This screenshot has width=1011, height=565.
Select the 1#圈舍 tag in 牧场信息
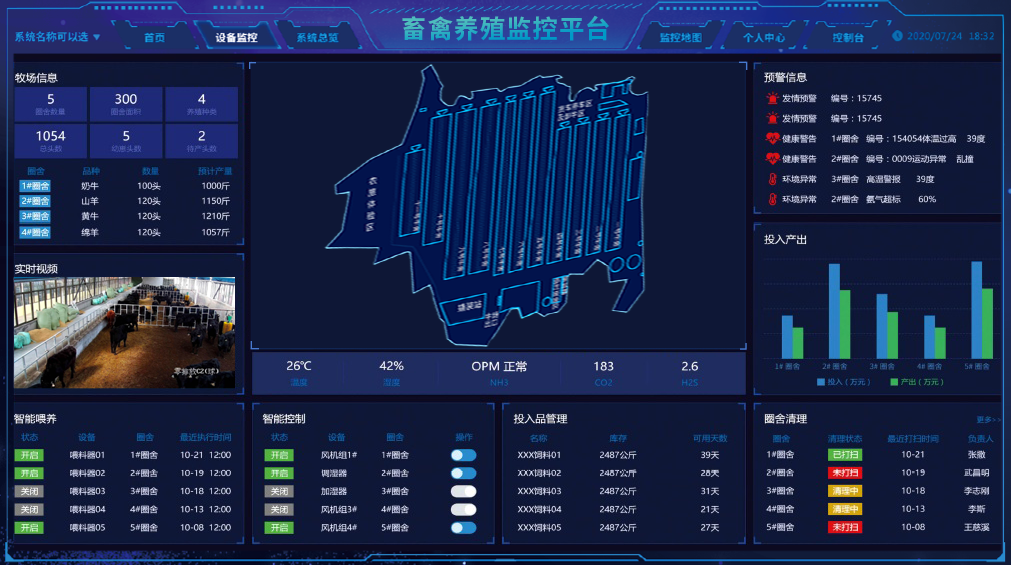pyautogui.click(x=34, y=185)
